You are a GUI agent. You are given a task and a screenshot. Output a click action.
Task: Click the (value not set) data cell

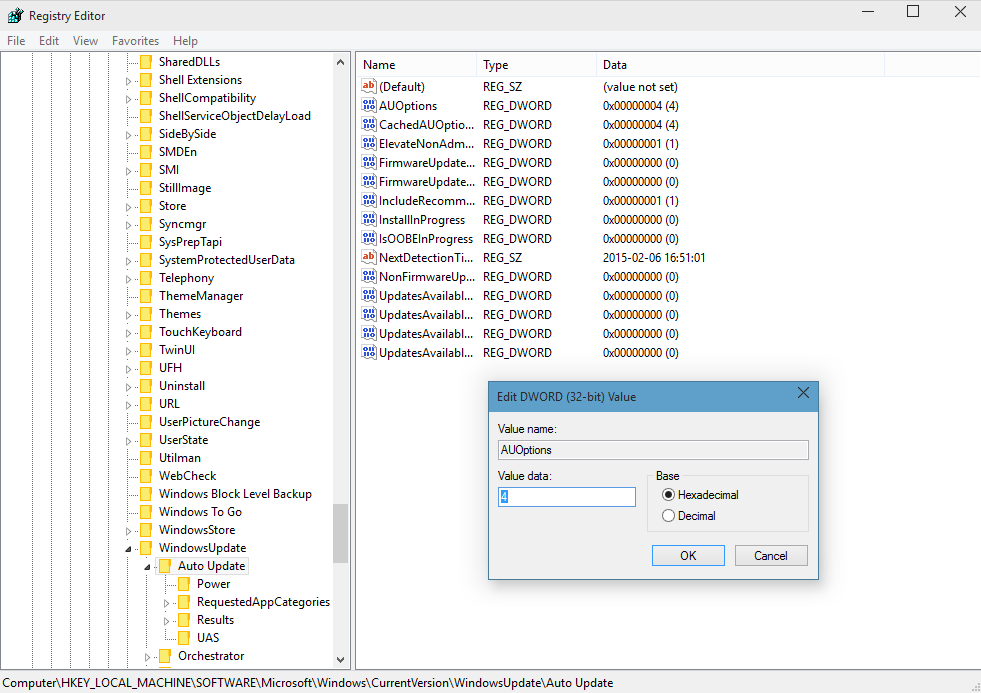(x=640, y=87)
